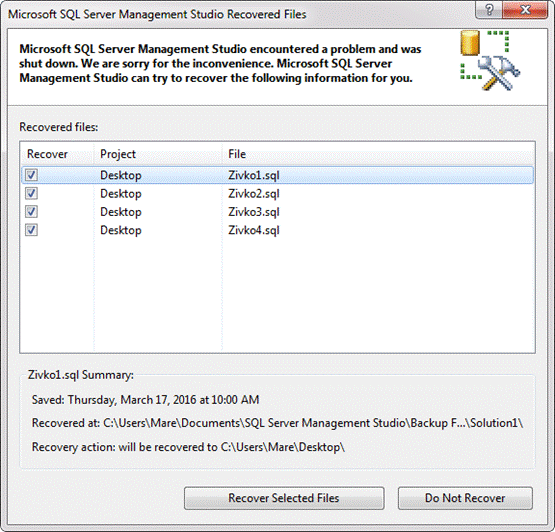Uncheck the Zivko2.sql recover checkbox

[x=32, y=193]
